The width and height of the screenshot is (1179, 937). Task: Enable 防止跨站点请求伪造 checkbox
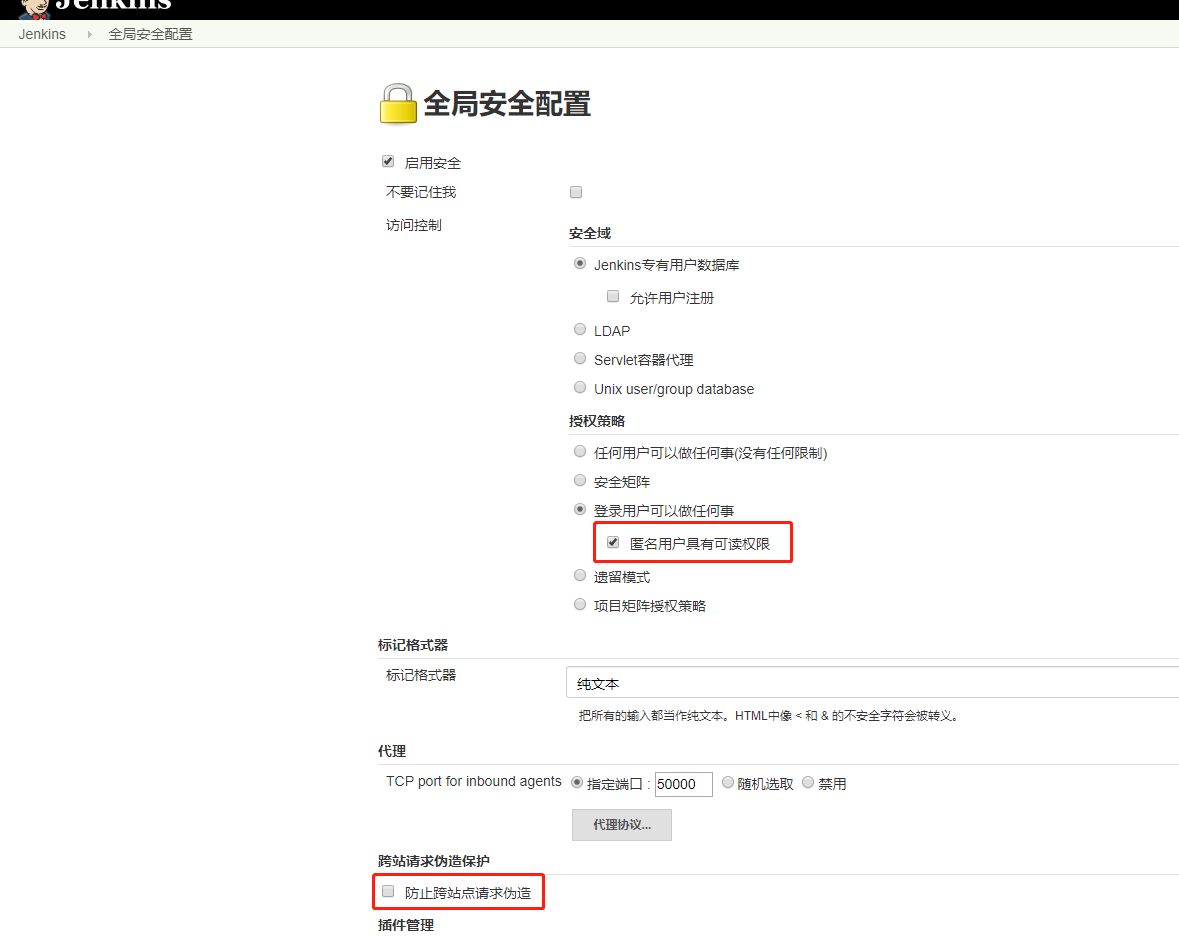click(388, 892)
